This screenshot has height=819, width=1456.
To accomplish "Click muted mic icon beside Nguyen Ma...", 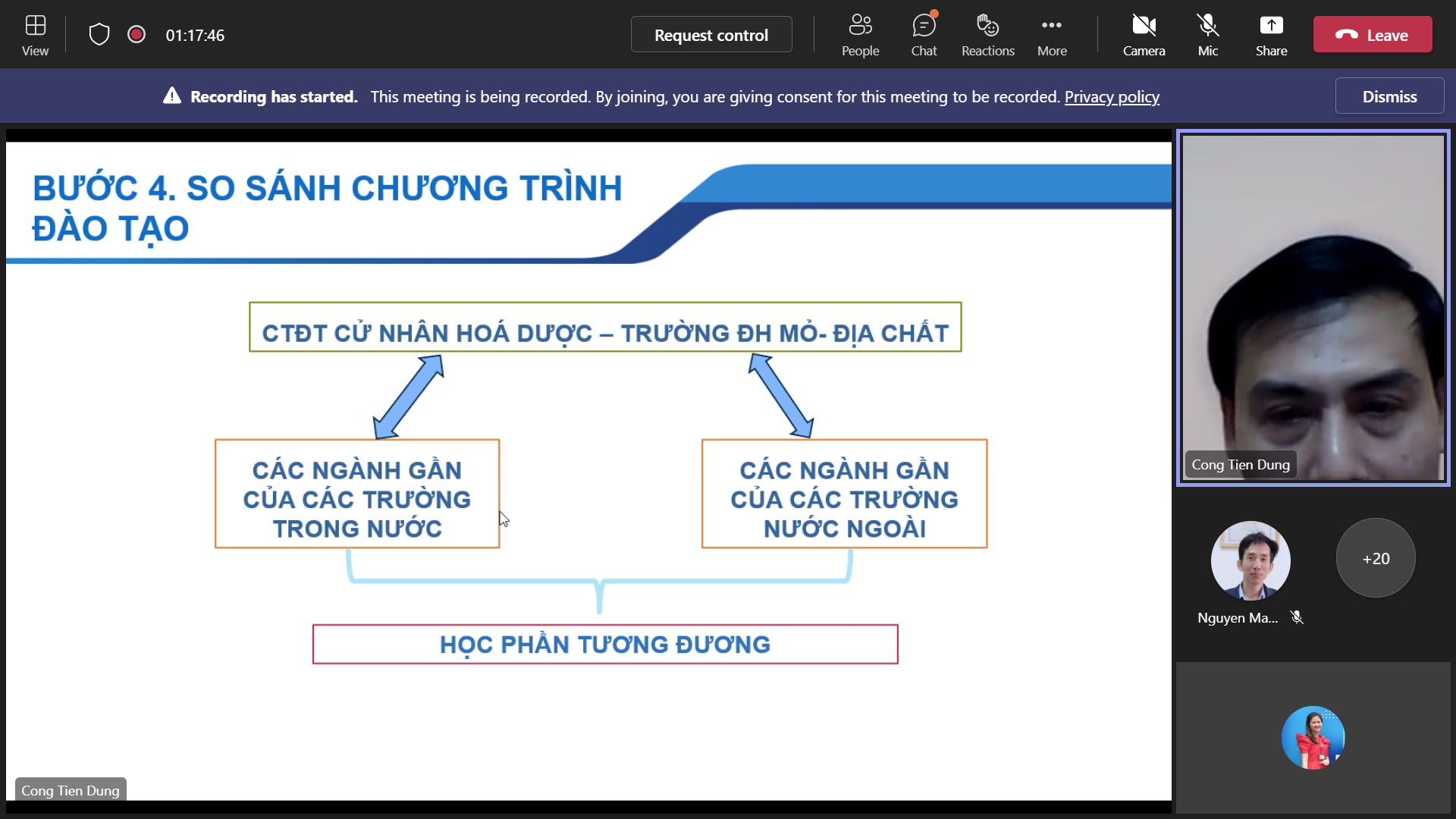I will 1297,617.
